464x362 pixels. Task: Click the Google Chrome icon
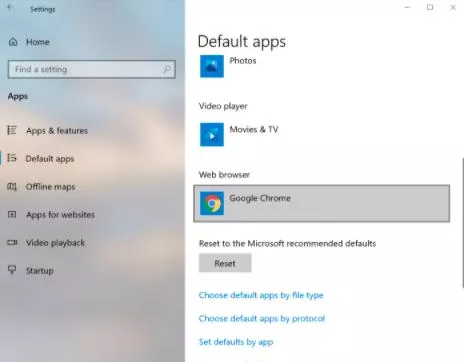(212, 203)
